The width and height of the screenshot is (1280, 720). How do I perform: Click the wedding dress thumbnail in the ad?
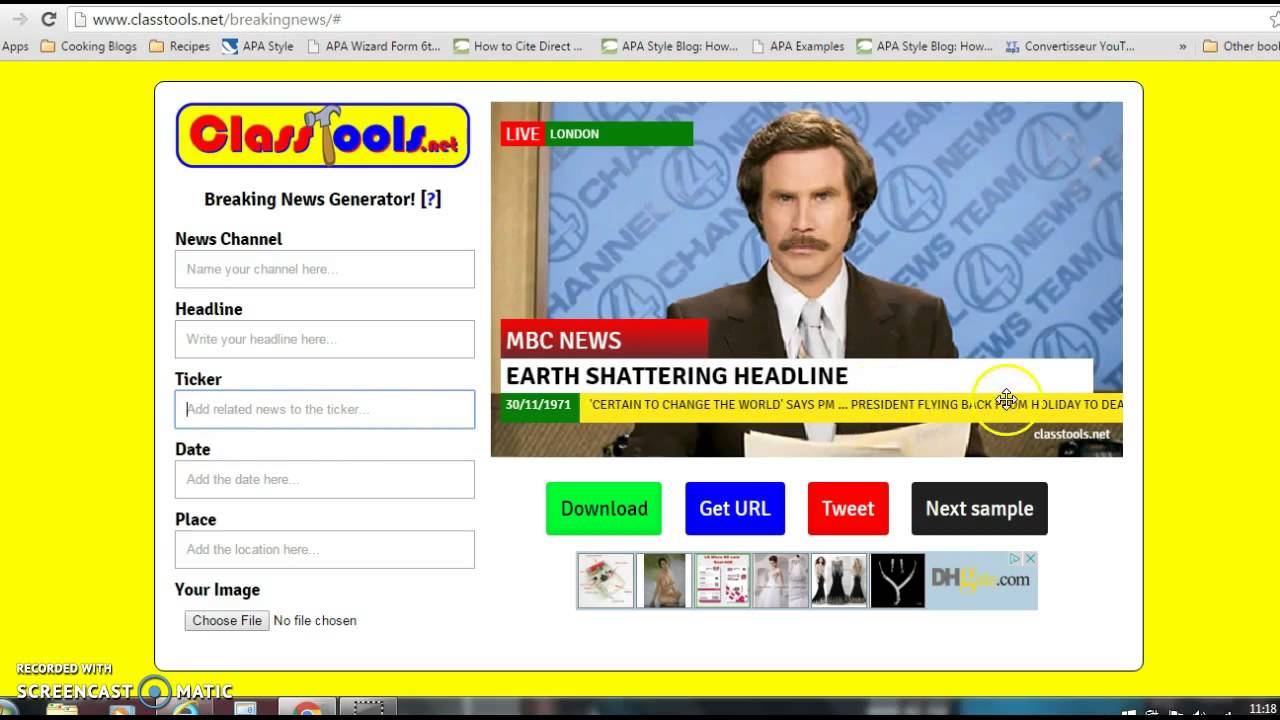click(780, 581)
